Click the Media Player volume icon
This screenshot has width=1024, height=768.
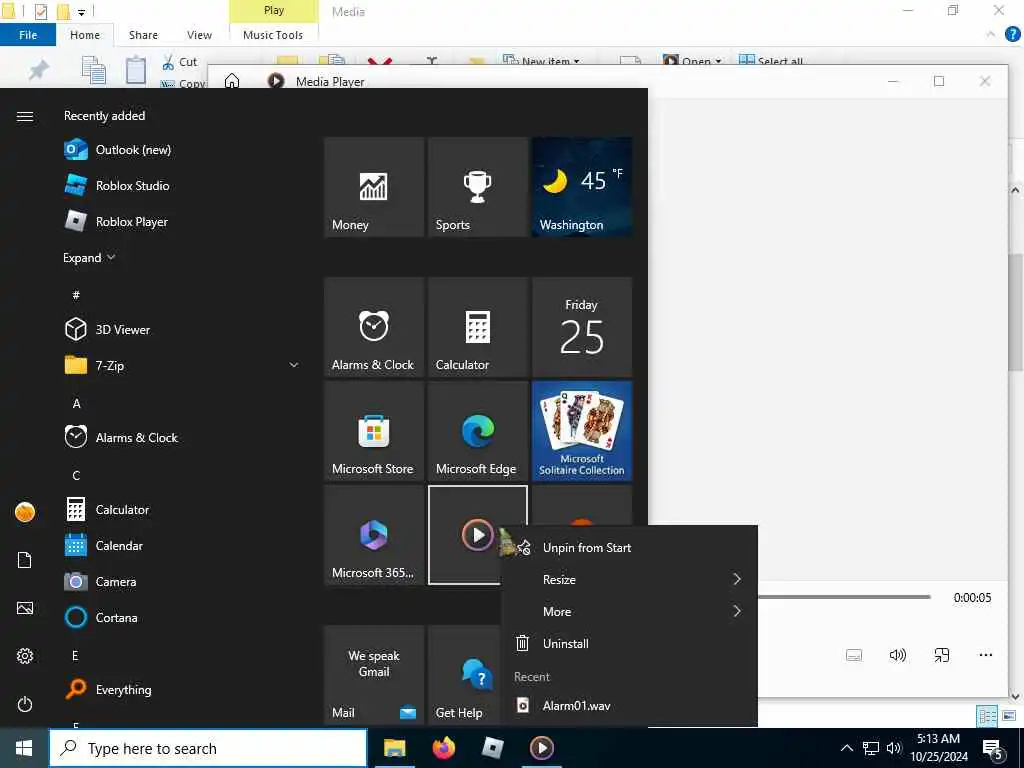[897, 655]
